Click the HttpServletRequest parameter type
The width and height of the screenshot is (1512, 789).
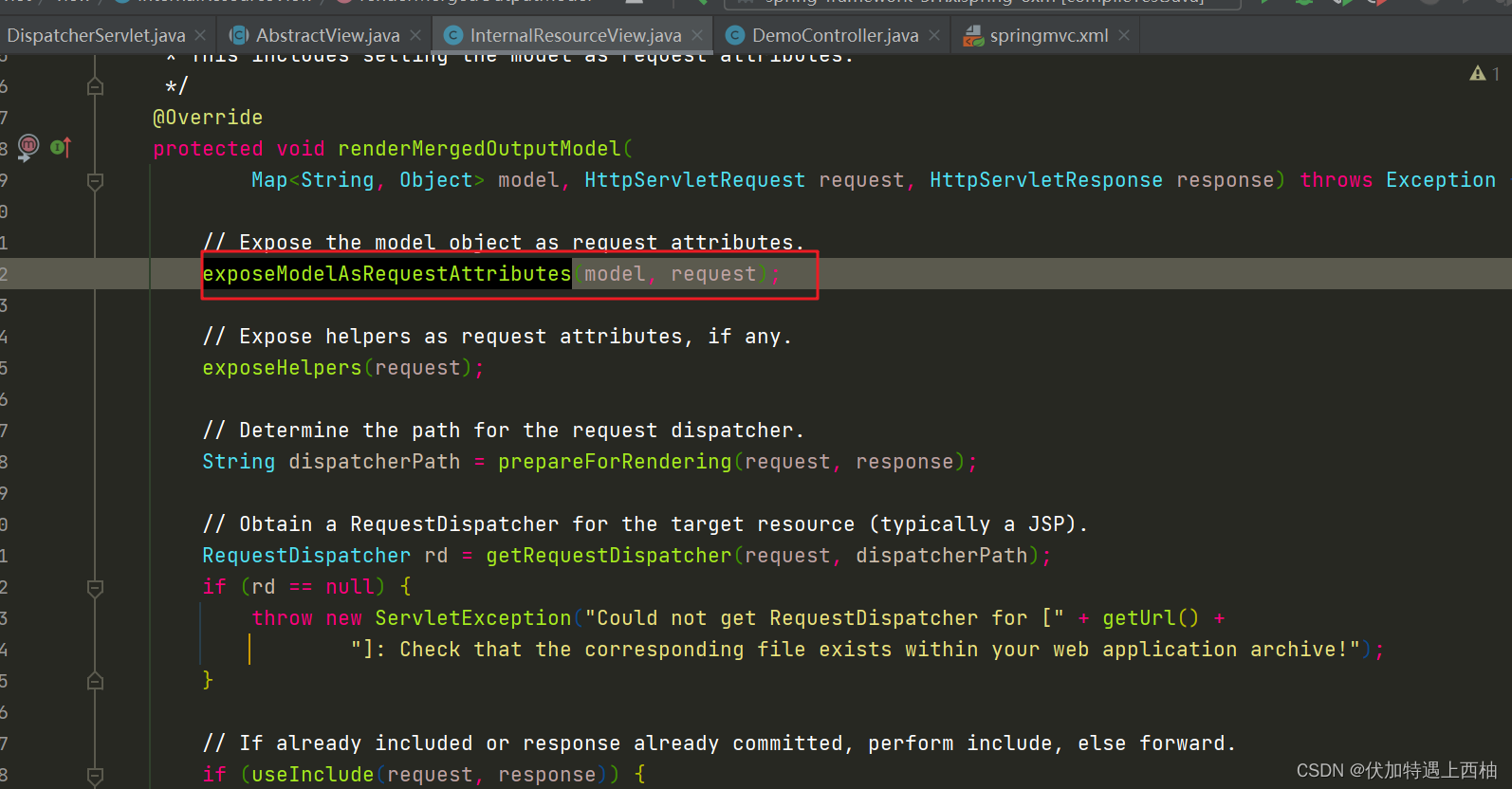(x=694, y=180)
